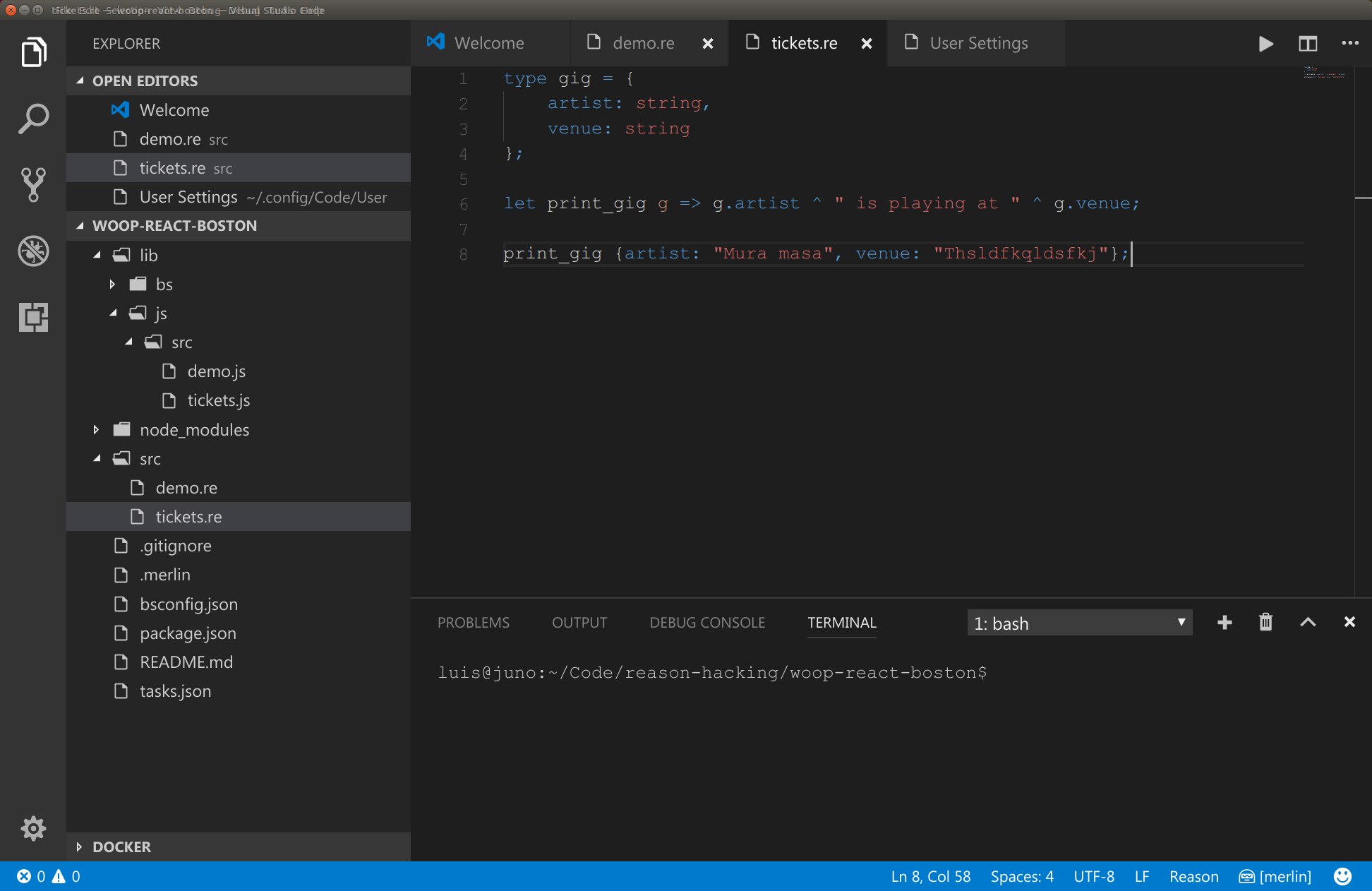Maximize the panel with the chevron toggle
Viewport: 1372px width, 891px height.
click(x=1308, y=622)
